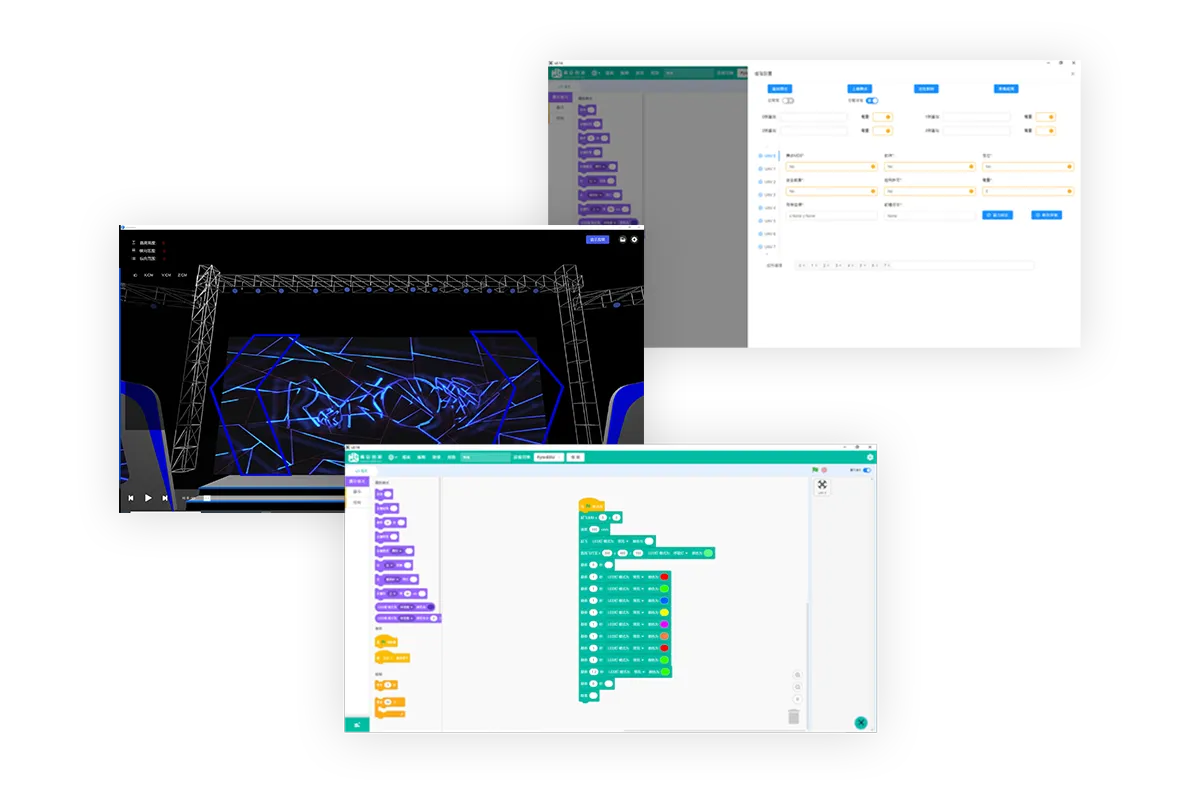Open the gear icon in the teal header
The image size is (1200, 793).
click(x=869, y=457)
